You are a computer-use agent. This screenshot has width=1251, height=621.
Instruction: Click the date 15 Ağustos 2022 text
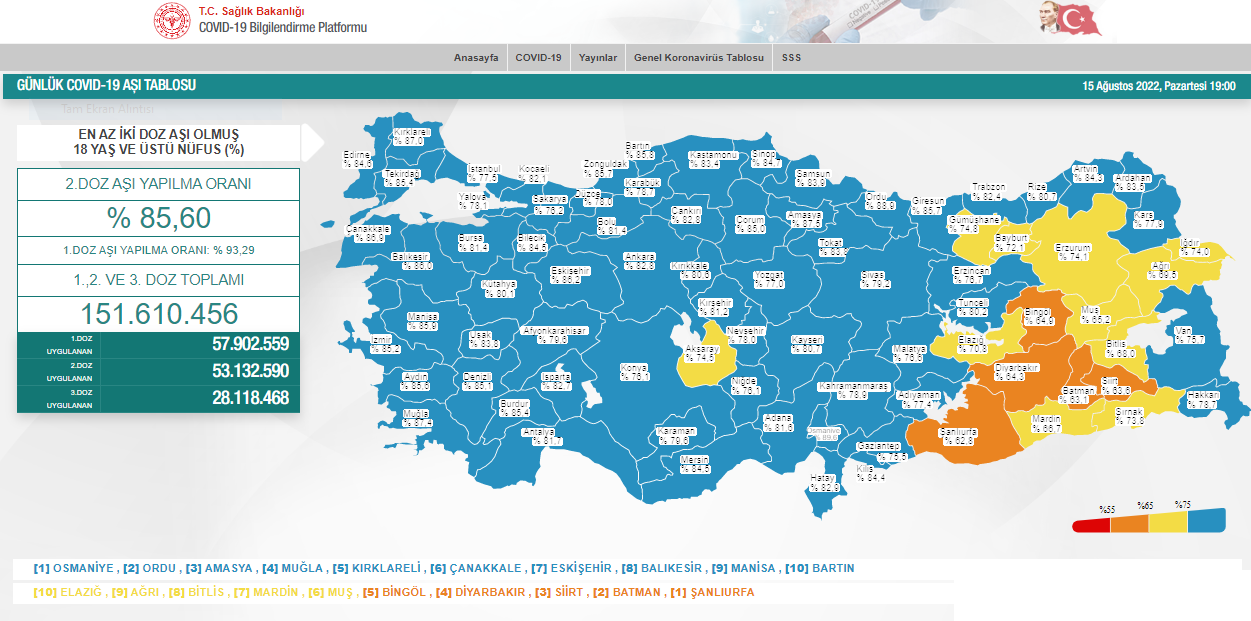tap(1159, 86)
